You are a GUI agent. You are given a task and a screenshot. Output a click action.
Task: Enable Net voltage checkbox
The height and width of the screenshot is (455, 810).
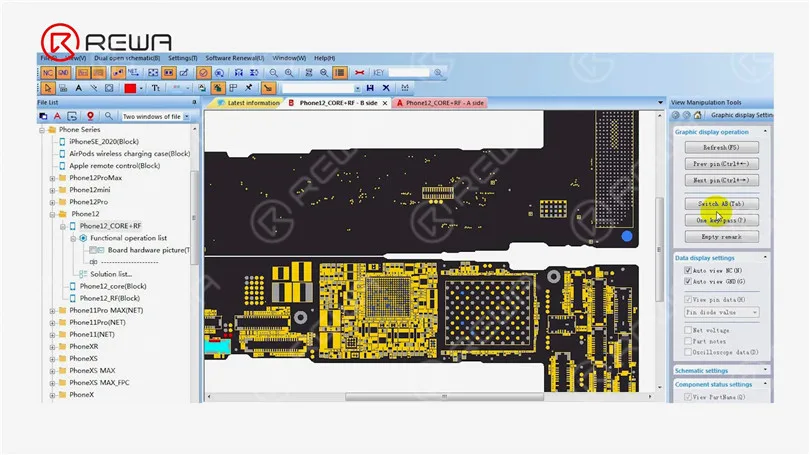click(x=688, y=330)
